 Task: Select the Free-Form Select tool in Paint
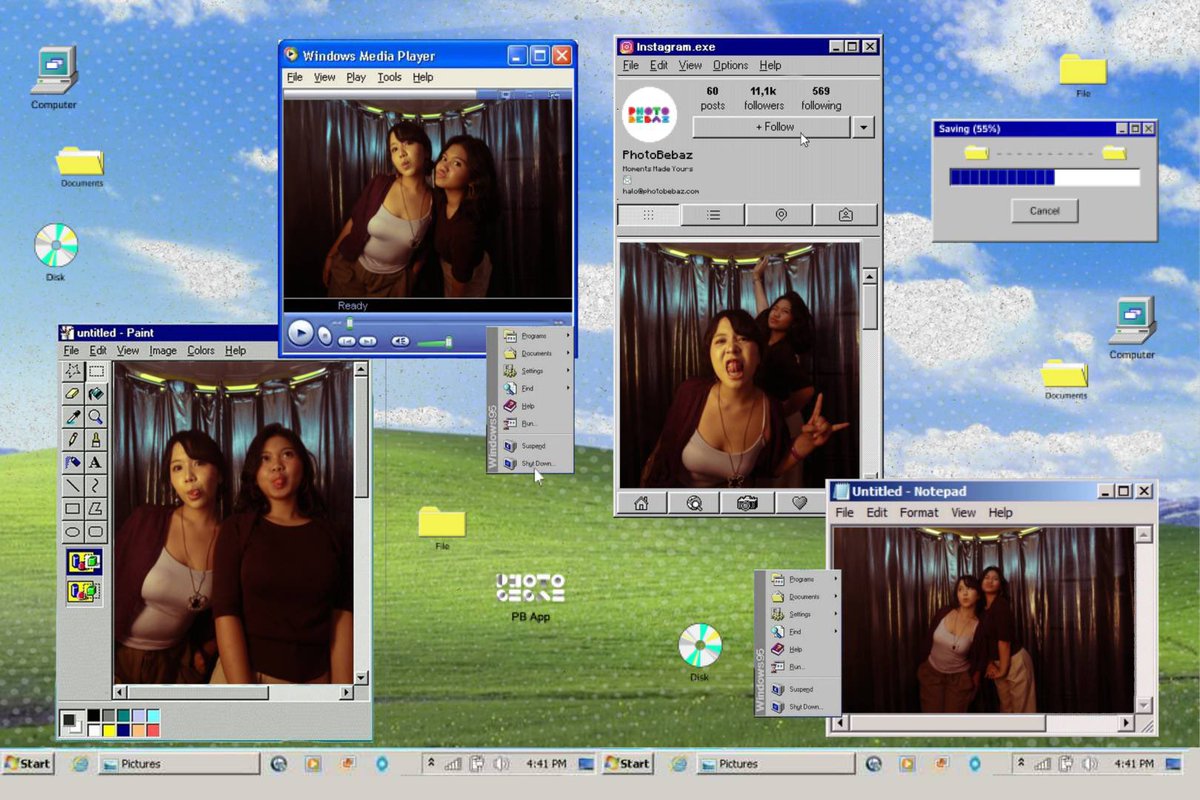click(x=73, y=372)
